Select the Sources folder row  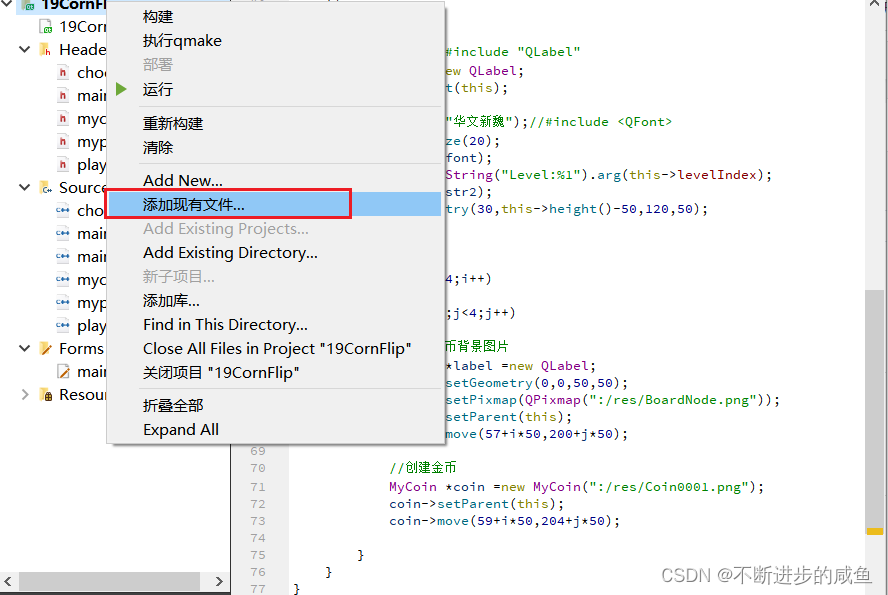pyautogui.click(x=53, y=187)
